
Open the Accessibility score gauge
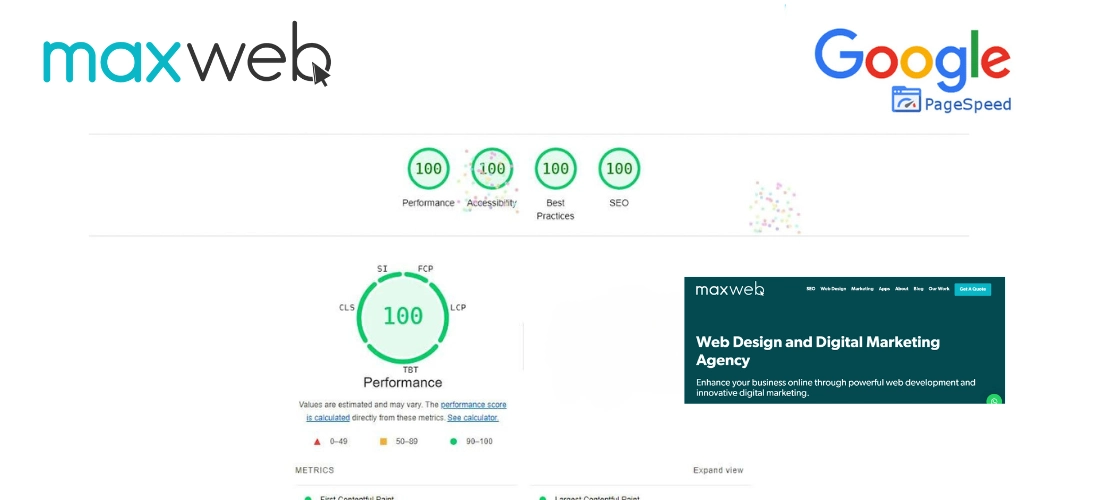(x=492, y=169)
